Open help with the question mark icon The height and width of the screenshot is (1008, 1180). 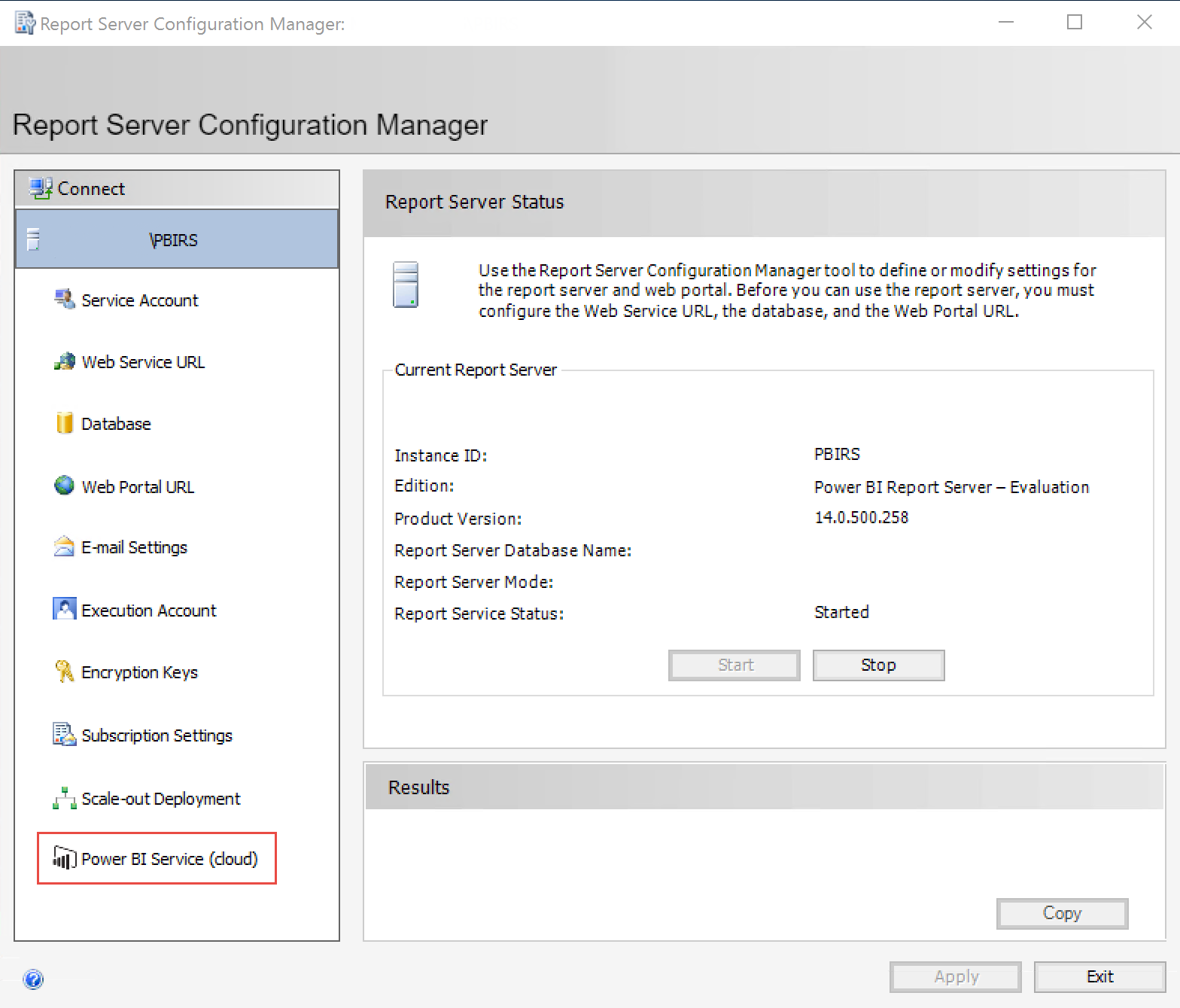click(33, 979)
